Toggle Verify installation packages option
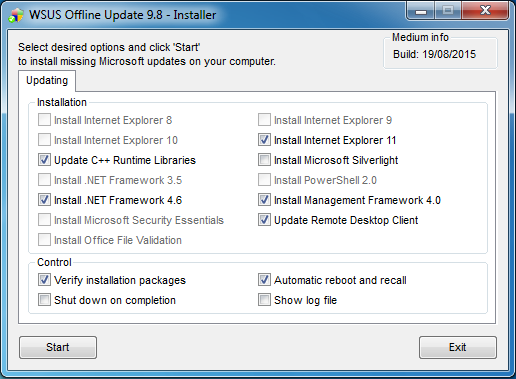This screenshot has height=379, width=516. 44,280
